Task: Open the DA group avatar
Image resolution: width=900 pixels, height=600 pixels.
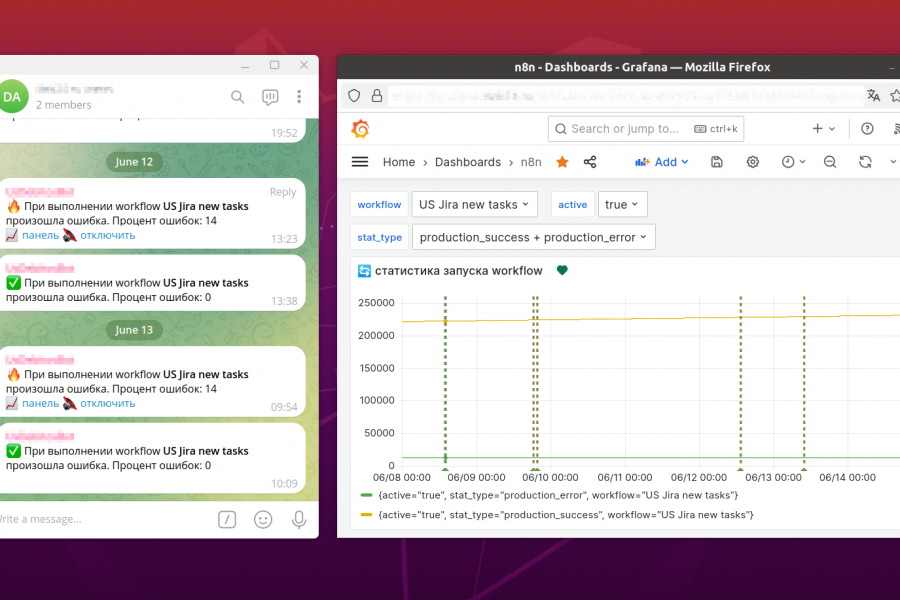Action: (12, 97)
